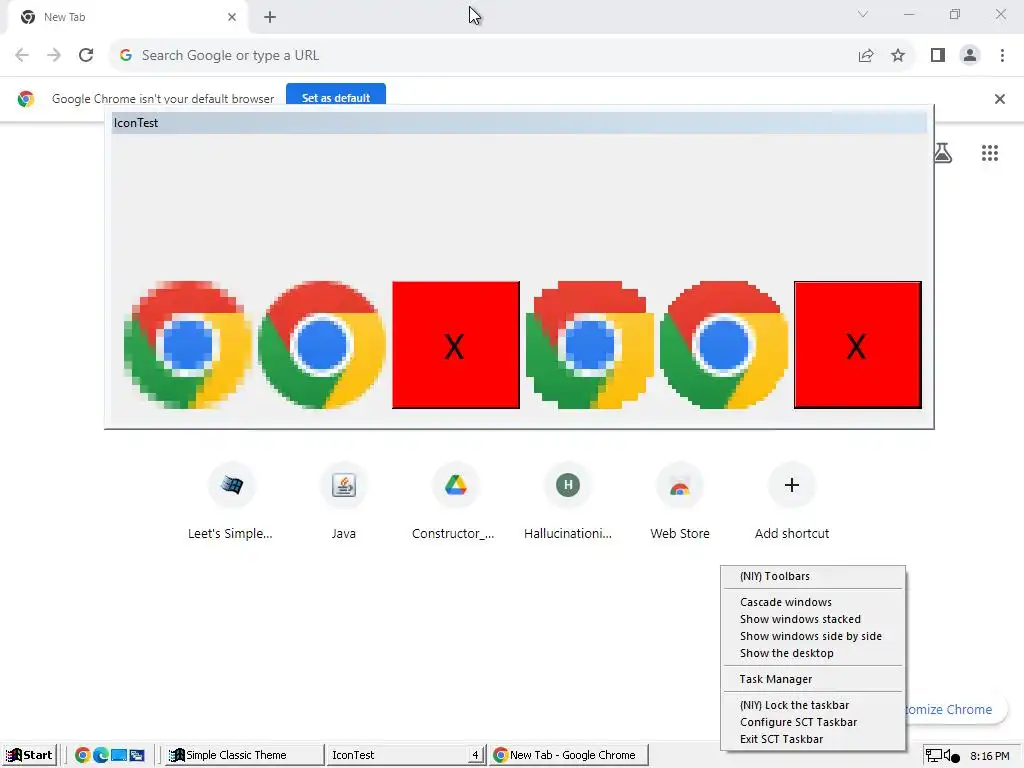Open Configure SCT Taskbar
Image resolution: width=1024 pixels, height=768 pixels.
coord(813,722)
